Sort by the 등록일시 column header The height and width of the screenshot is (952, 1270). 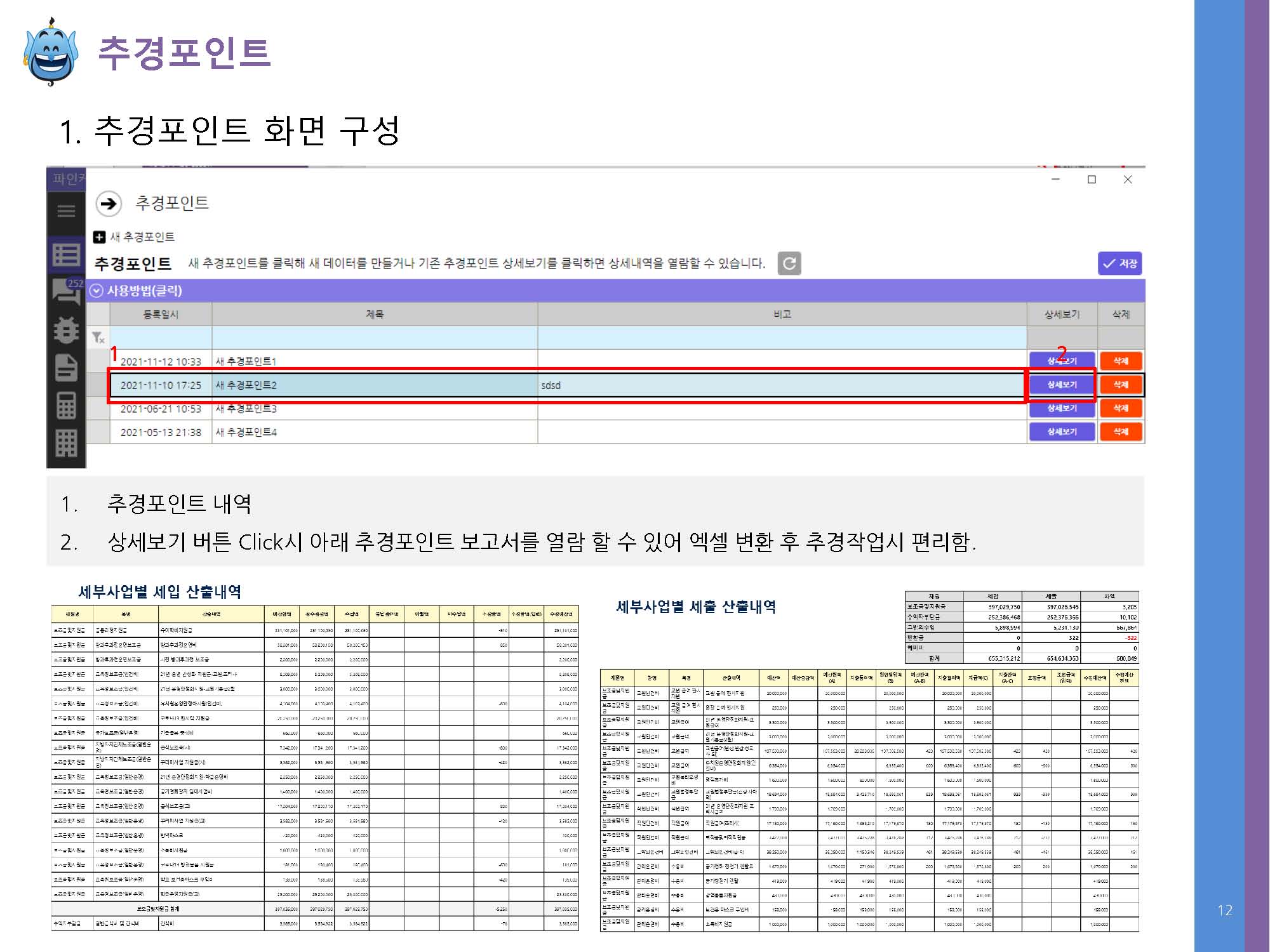161,314
